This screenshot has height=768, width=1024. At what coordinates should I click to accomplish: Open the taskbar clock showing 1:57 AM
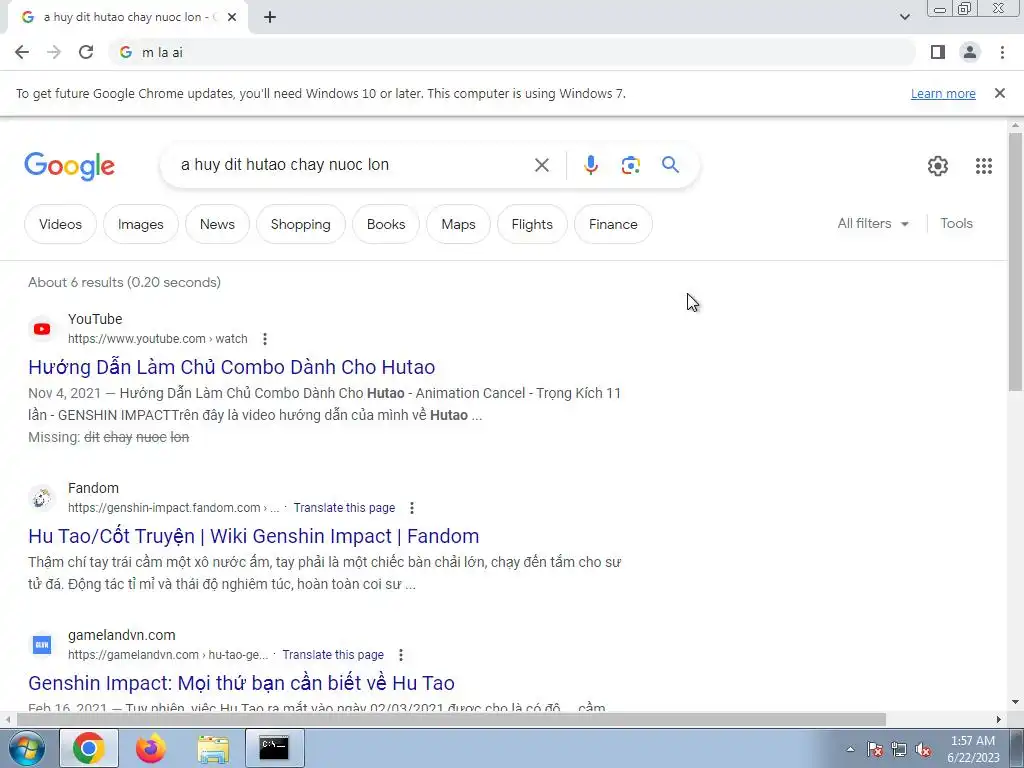pos(973,749)
